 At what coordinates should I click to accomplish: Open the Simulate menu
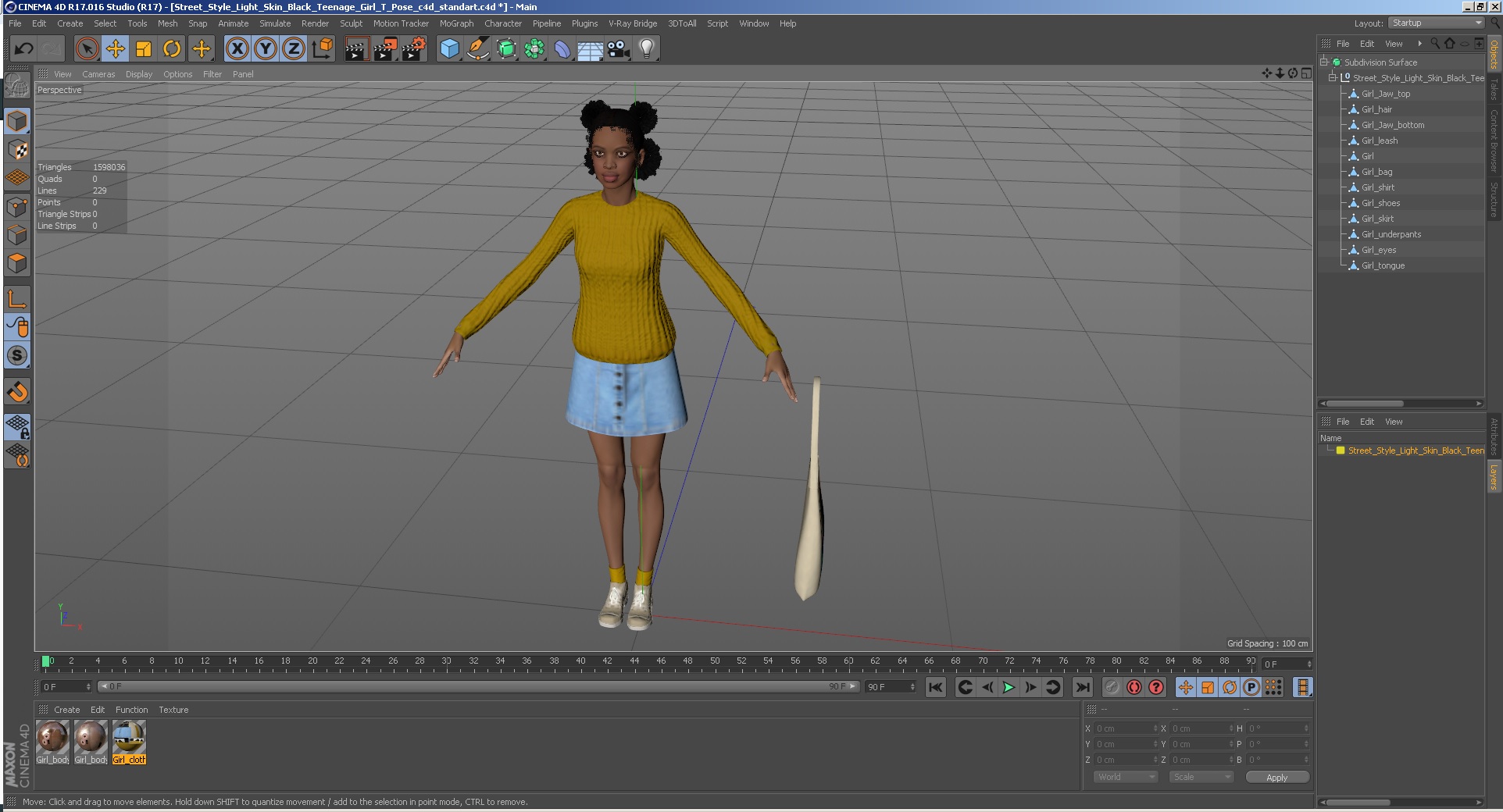pos(275,23)
